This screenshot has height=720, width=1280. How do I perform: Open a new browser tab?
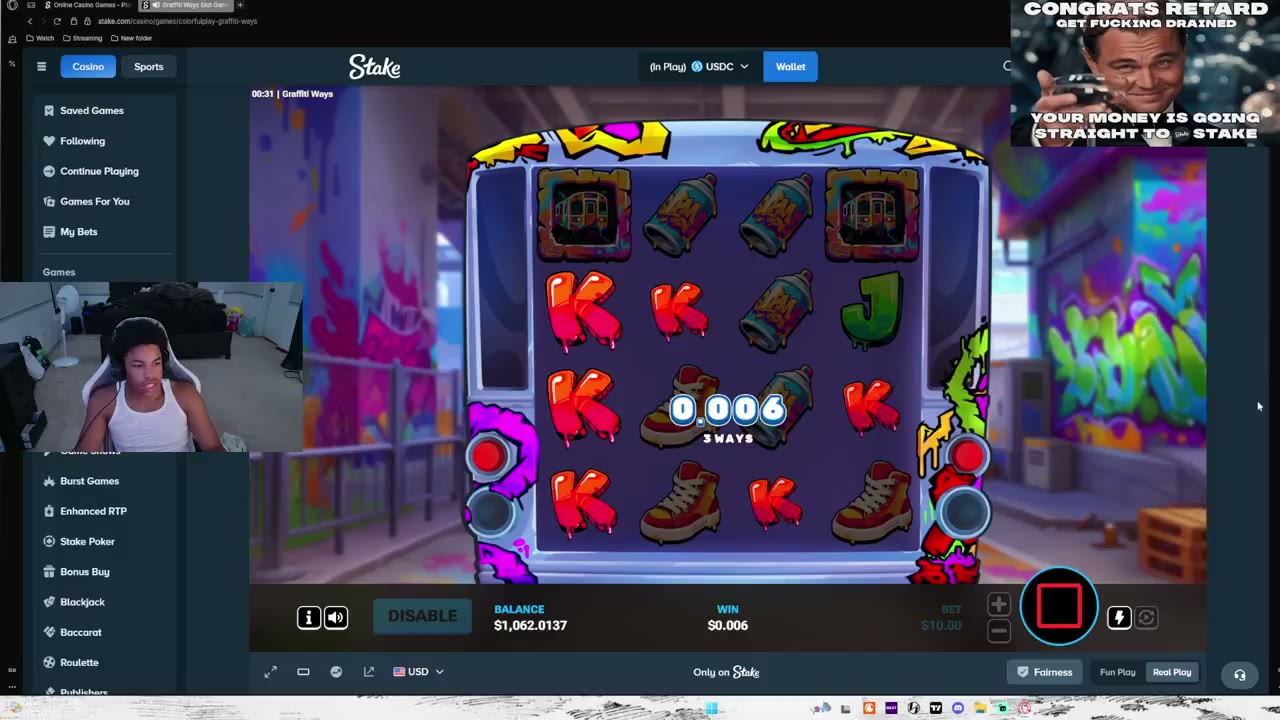pyautogui.click(x=240, y=5)
